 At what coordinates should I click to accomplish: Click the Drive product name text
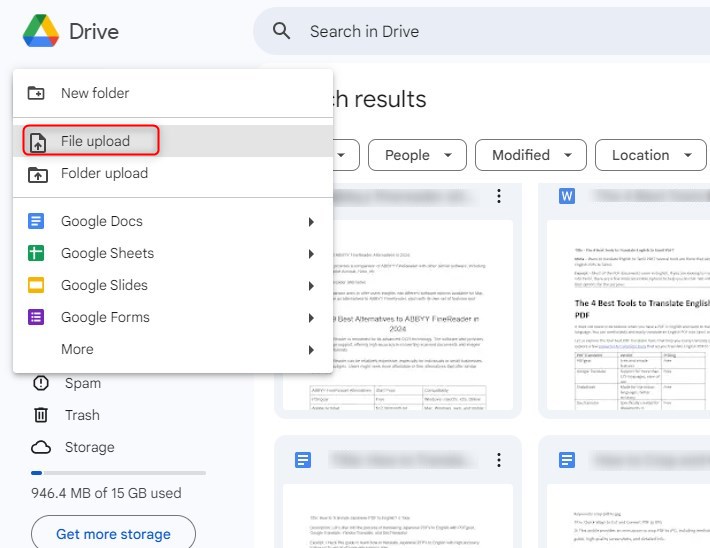tap(94, 32)
